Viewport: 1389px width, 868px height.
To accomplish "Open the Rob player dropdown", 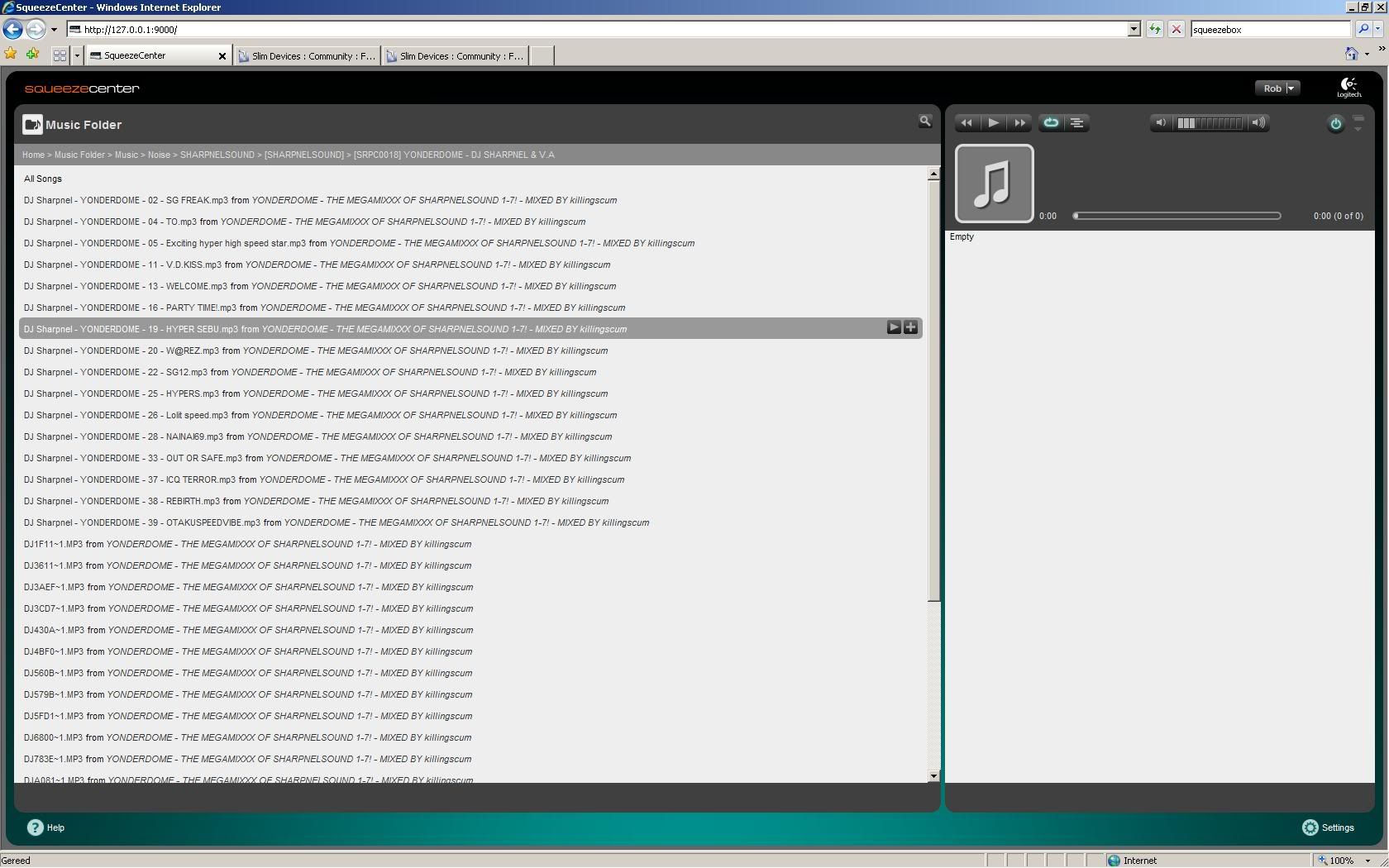I will click(1277, 88).
